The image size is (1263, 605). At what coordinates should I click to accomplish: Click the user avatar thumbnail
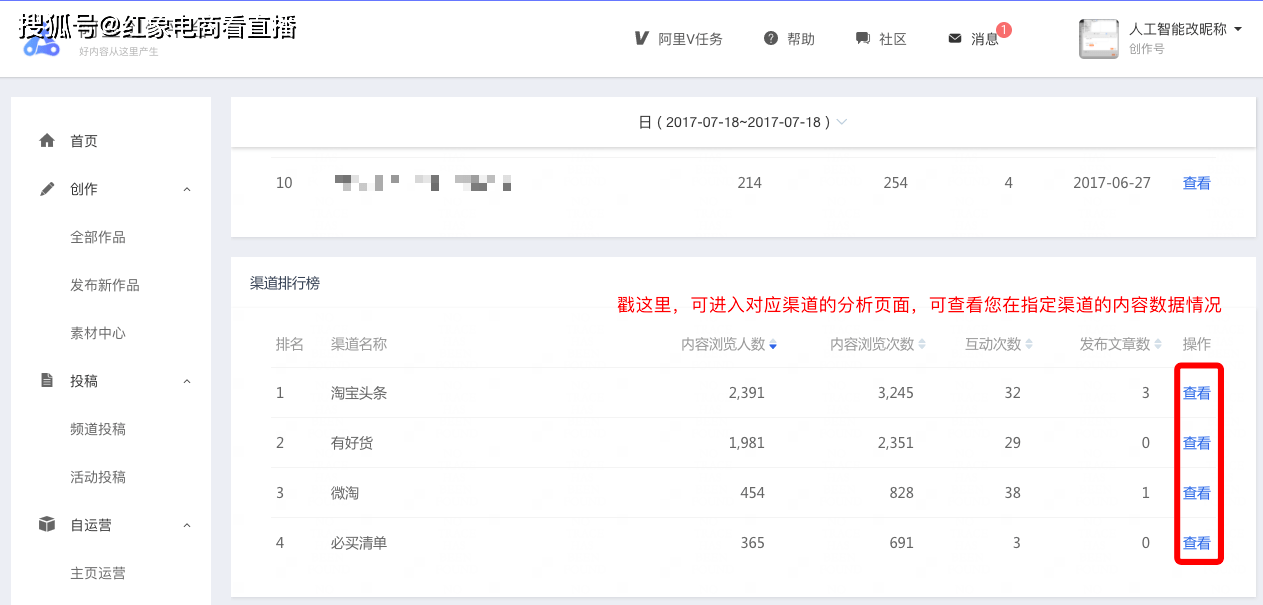1098,39
